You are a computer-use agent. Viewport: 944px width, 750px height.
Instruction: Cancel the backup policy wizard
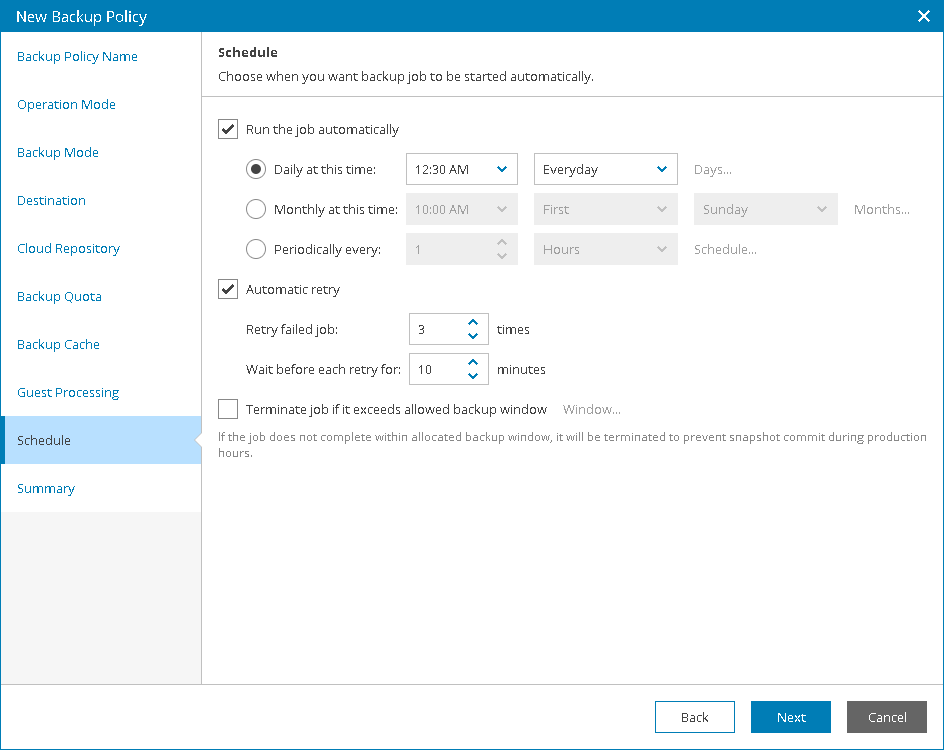(x=887, y=717)
